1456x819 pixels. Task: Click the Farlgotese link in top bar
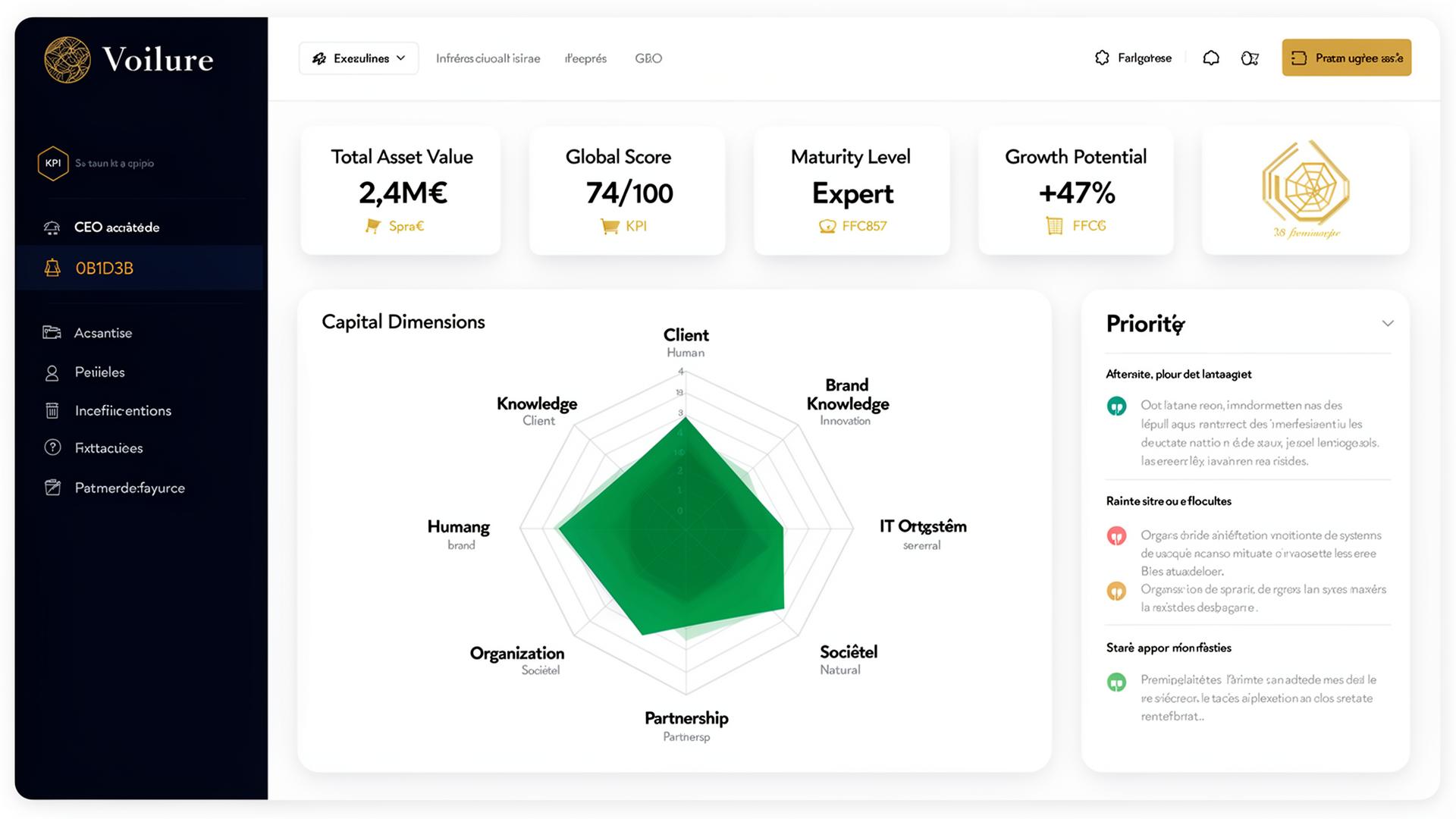[x=1133, y=58]
